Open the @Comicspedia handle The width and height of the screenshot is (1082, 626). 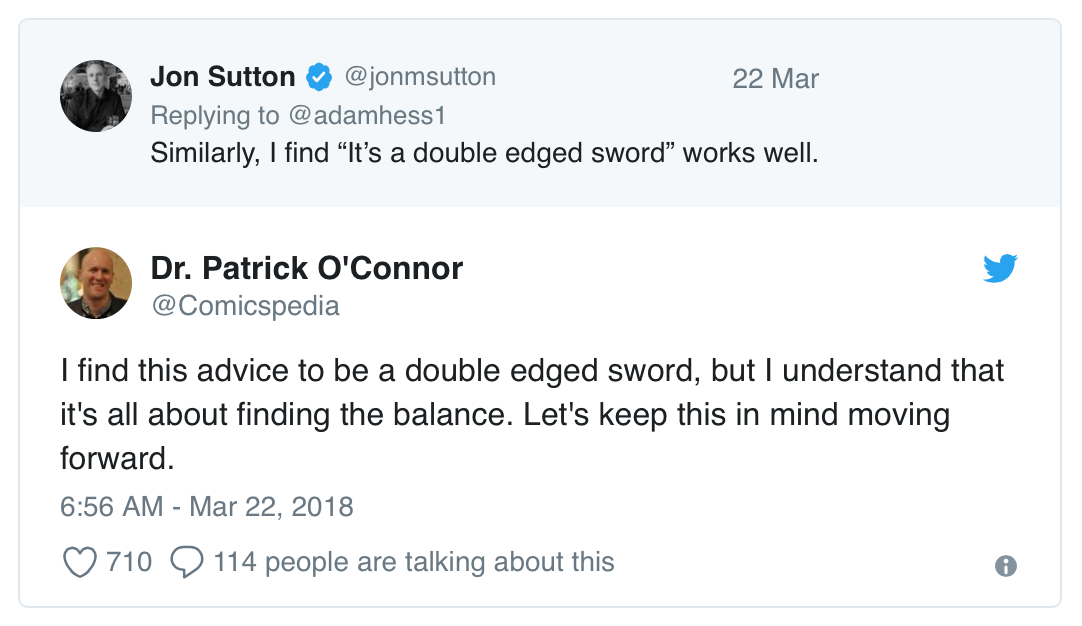(245, 306)
